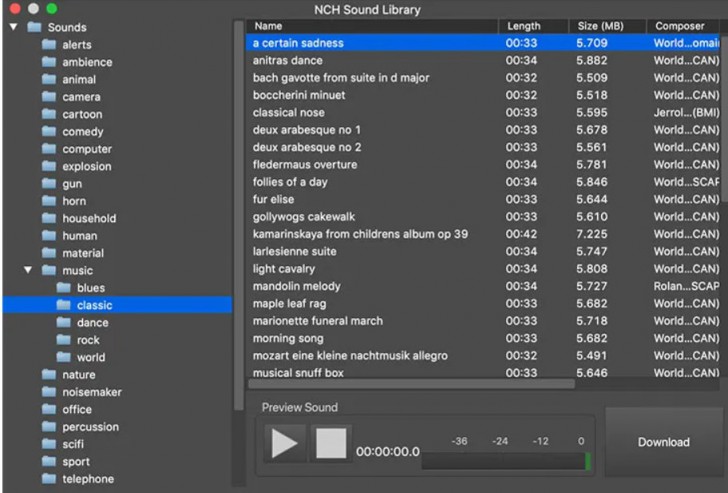The height and width of the screenshot is (493, 728).
Task: Click the animal folder icon
Action: tap(49, 79)
